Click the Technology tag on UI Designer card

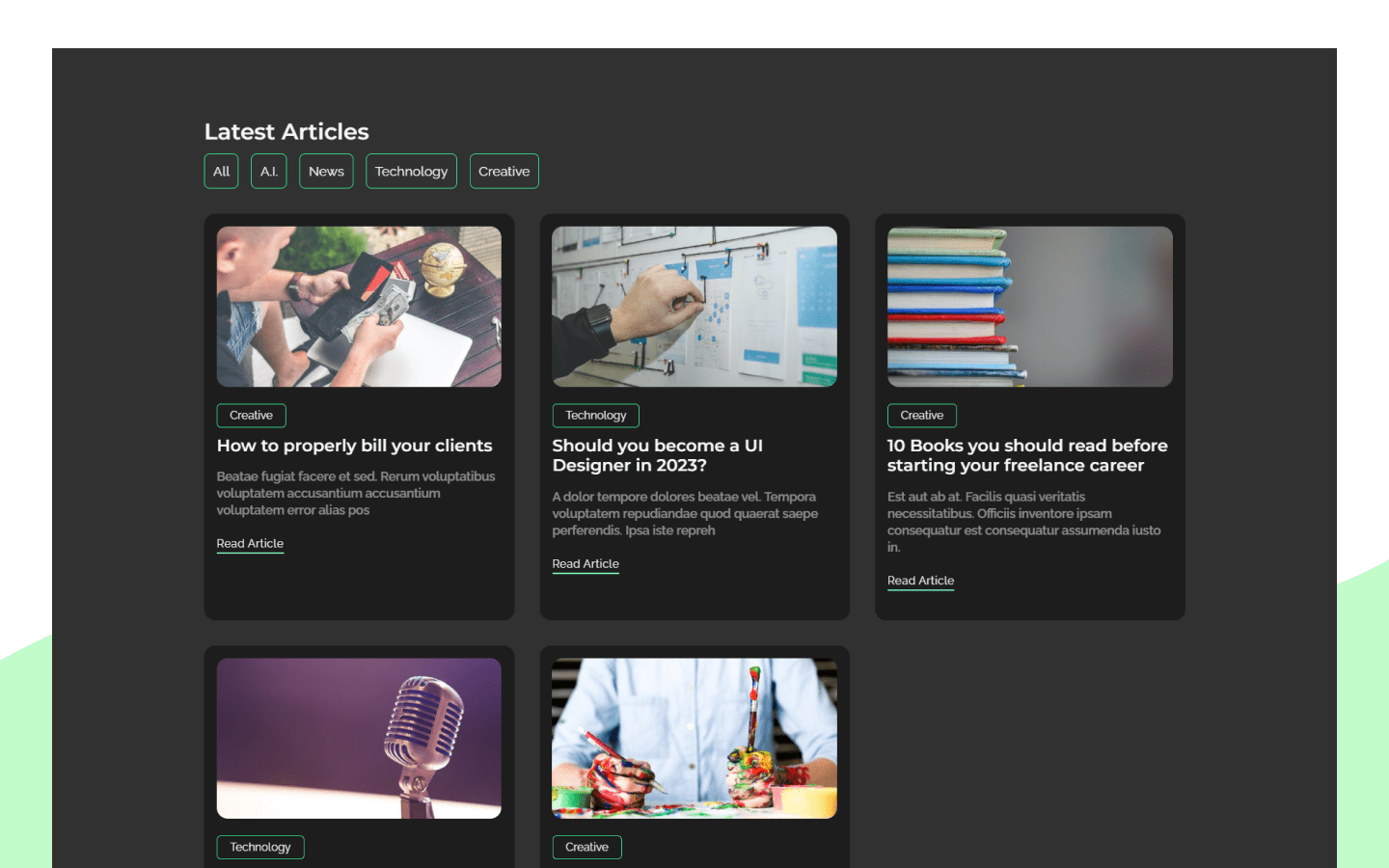pos(595,415)
